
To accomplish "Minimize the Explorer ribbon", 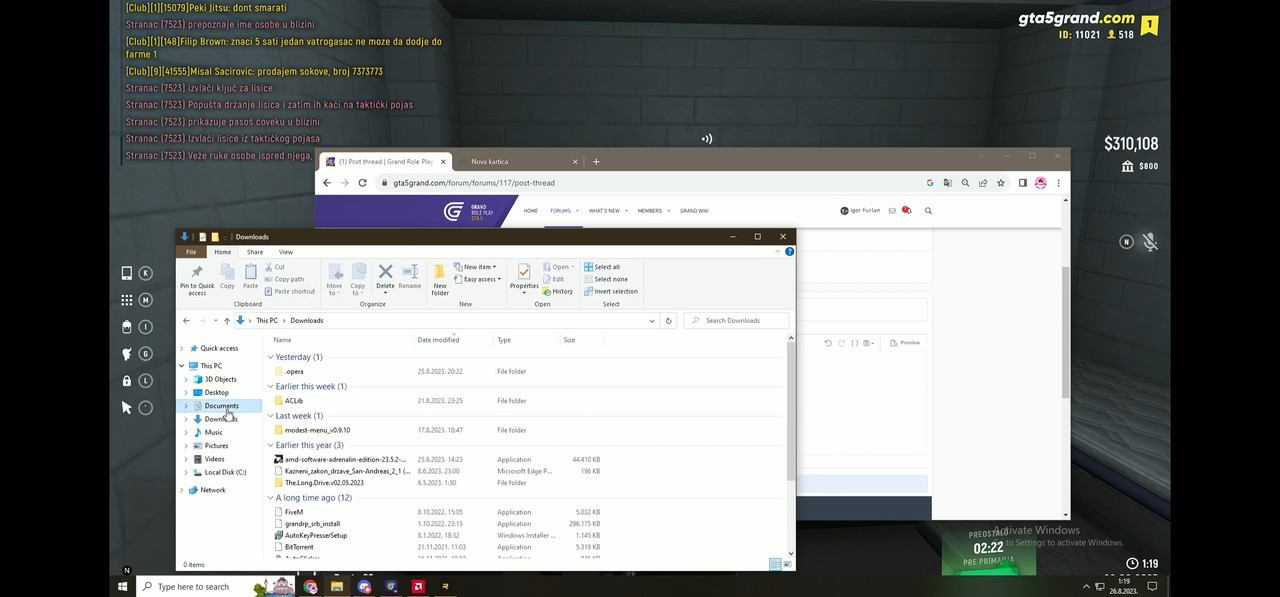I will click(x=777, y=251).
